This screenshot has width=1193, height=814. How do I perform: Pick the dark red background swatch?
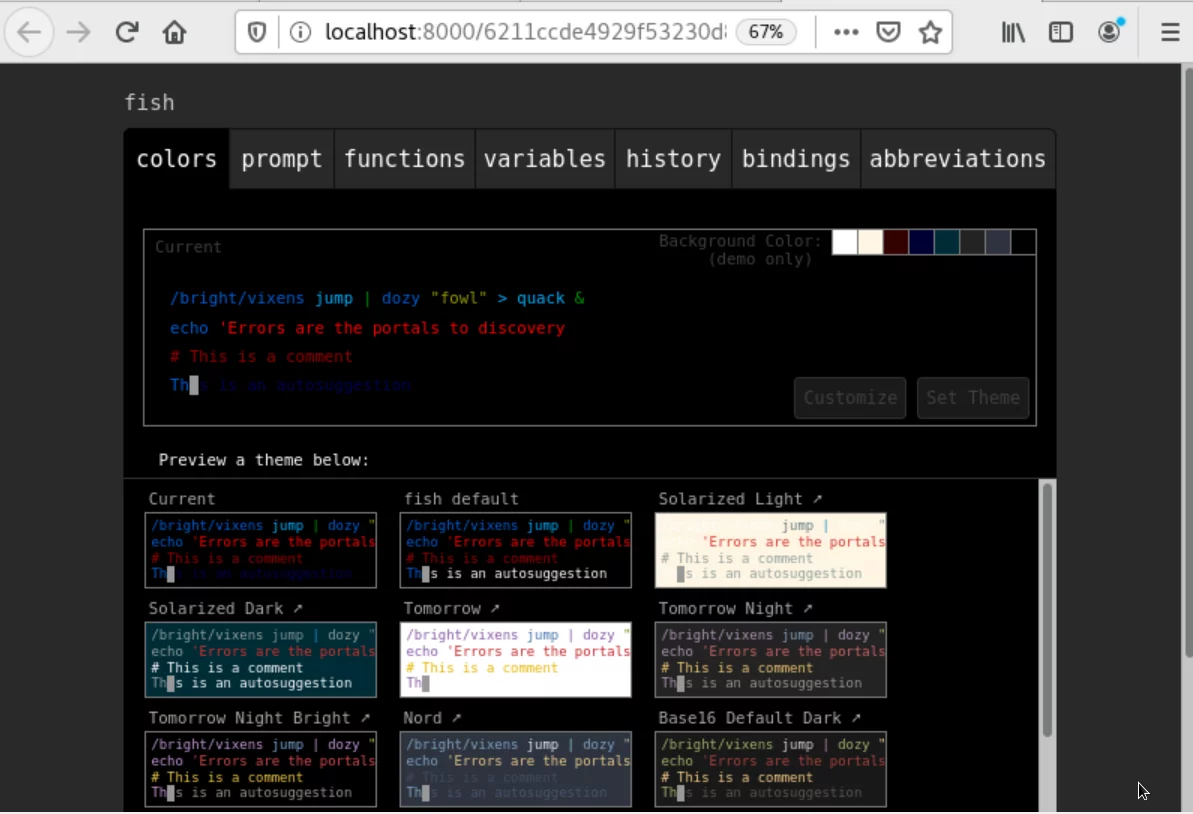[x=896, y=242]
